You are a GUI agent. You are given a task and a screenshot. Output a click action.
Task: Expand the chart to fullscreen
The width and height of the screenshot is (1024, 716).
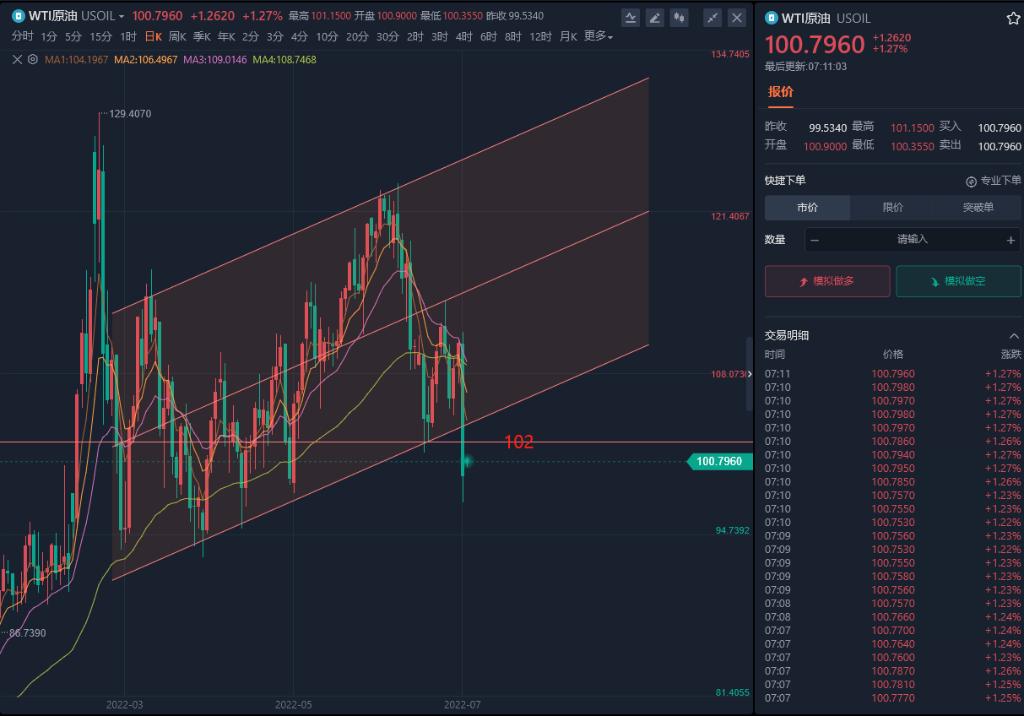coord(712,17)
